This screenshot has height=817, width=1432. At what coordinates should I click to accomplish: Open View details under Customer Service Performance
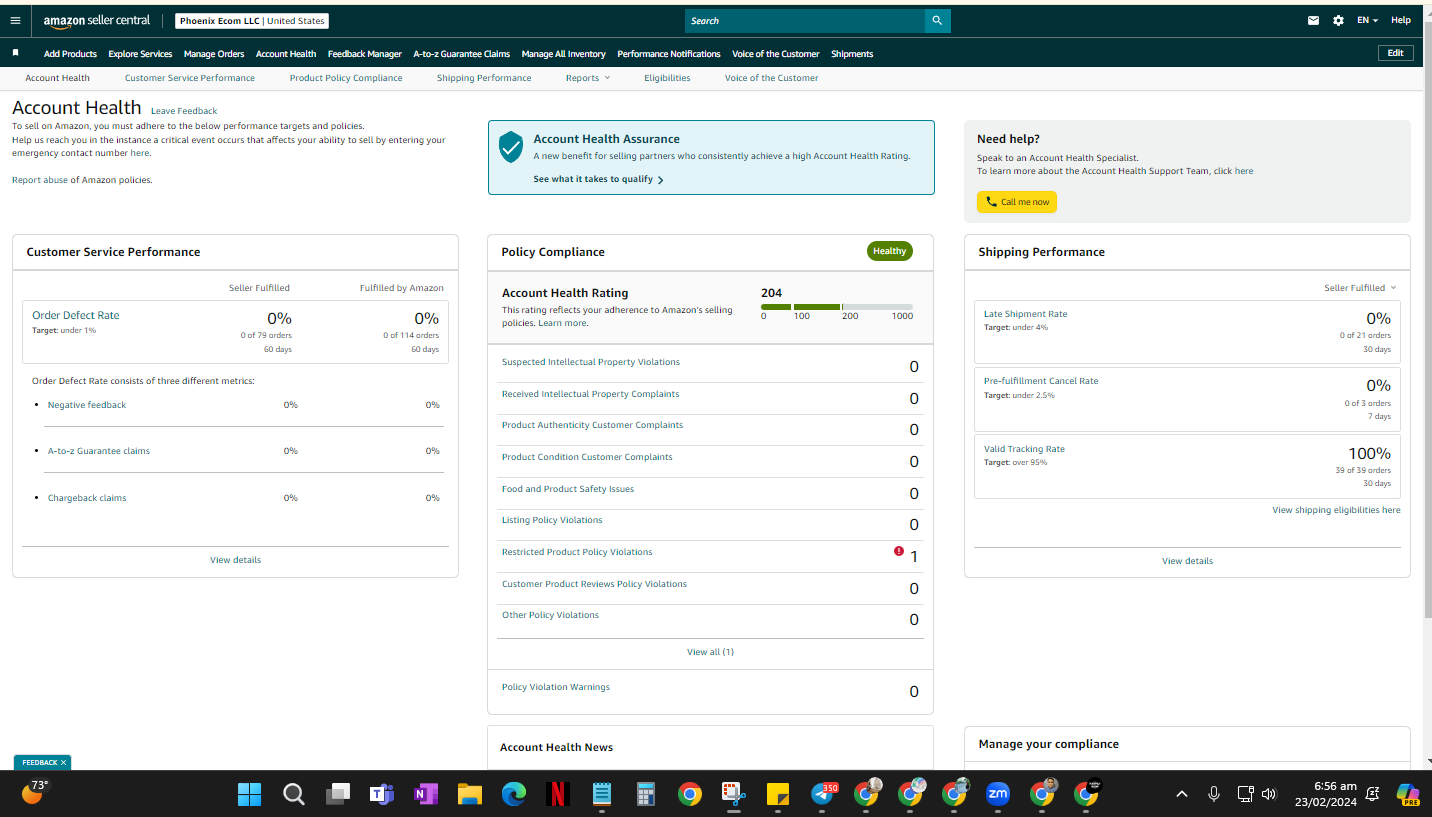(235, 560)
